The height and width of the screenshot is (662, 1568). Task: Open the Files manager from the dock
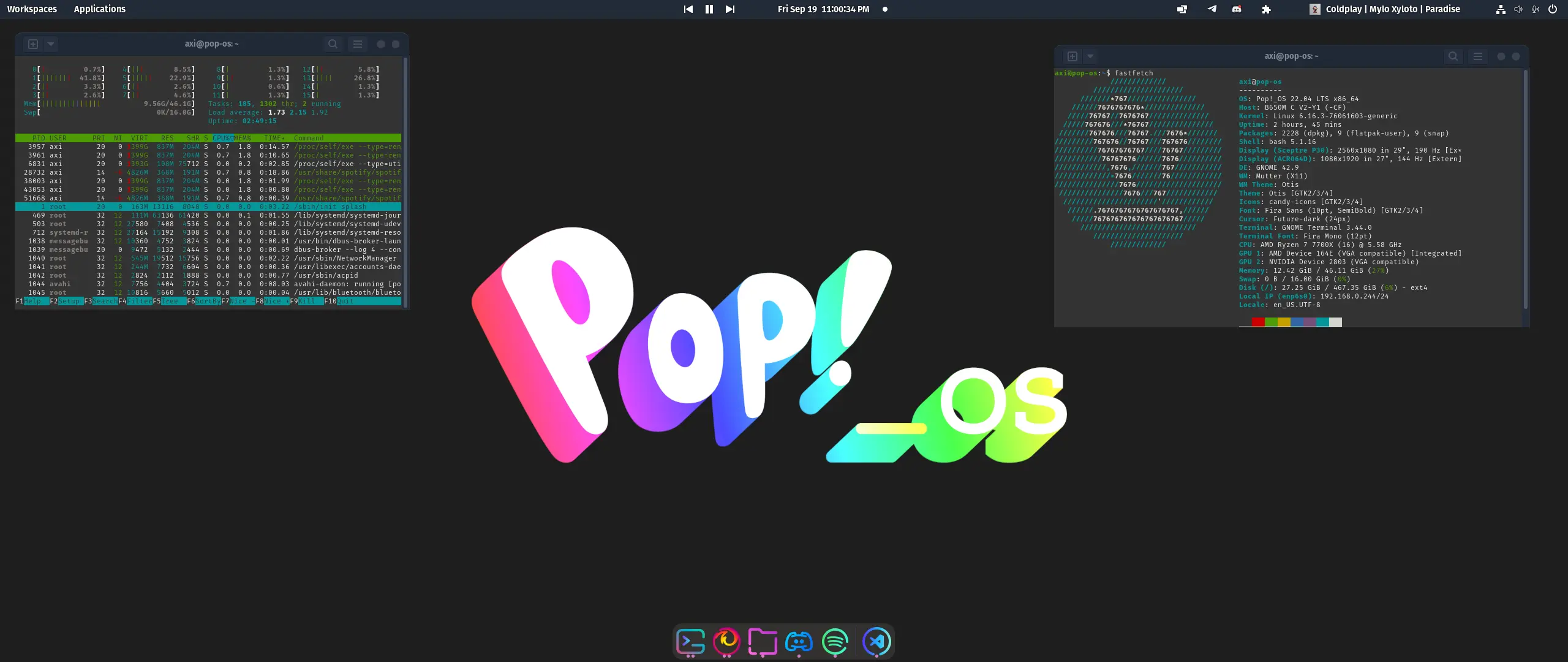point(763,641)
